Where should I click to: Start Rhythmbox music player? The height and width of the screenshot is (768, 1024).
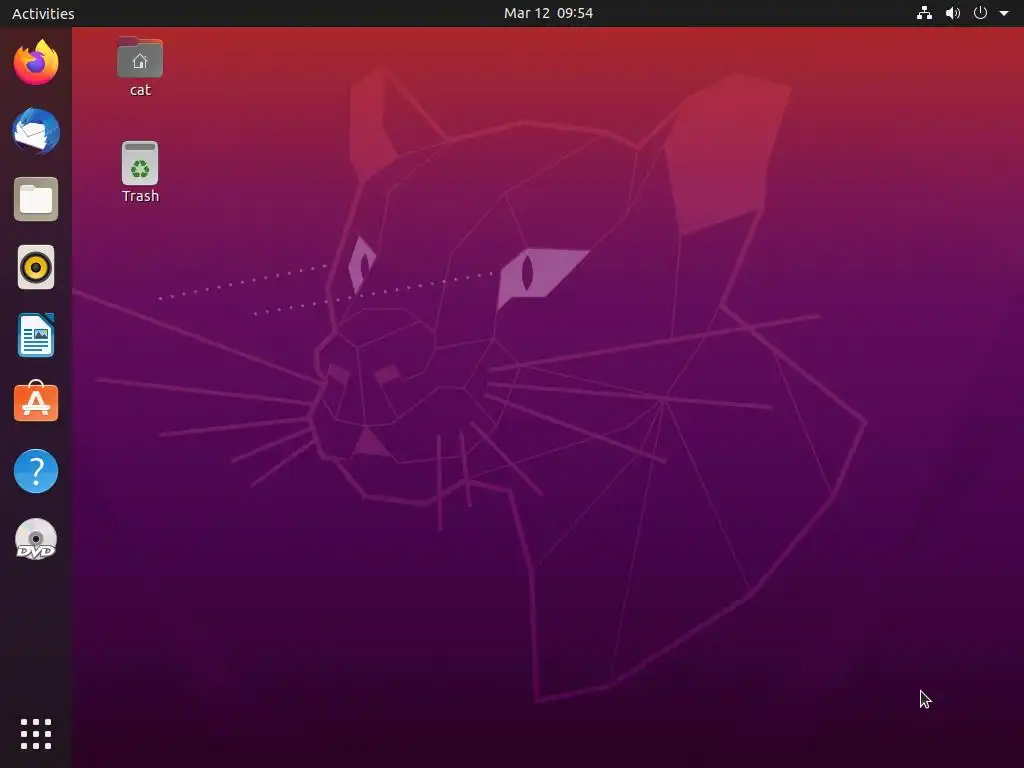36,267
